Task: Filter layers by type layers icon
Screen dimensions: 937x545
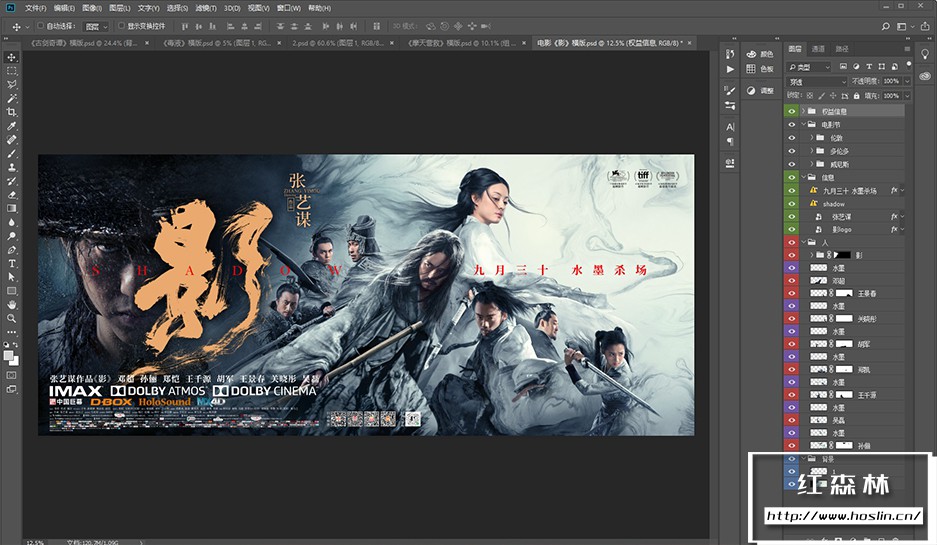Action: click(869, 66)
